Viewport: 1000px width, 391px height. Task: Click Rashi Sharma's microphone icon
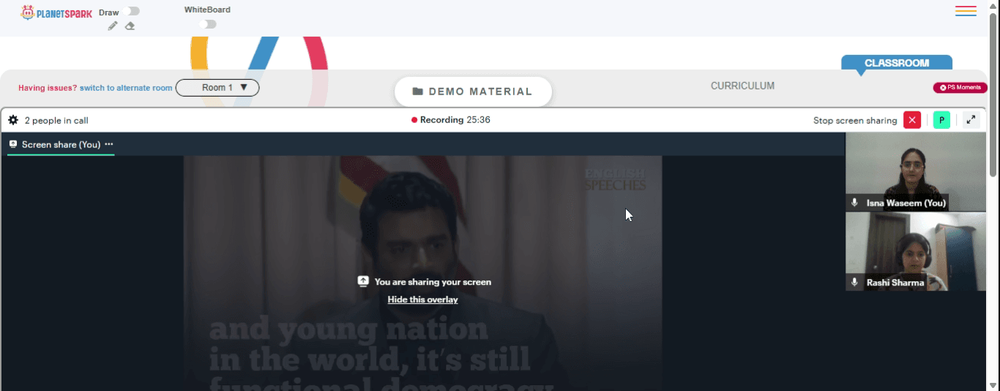[855, 282]
